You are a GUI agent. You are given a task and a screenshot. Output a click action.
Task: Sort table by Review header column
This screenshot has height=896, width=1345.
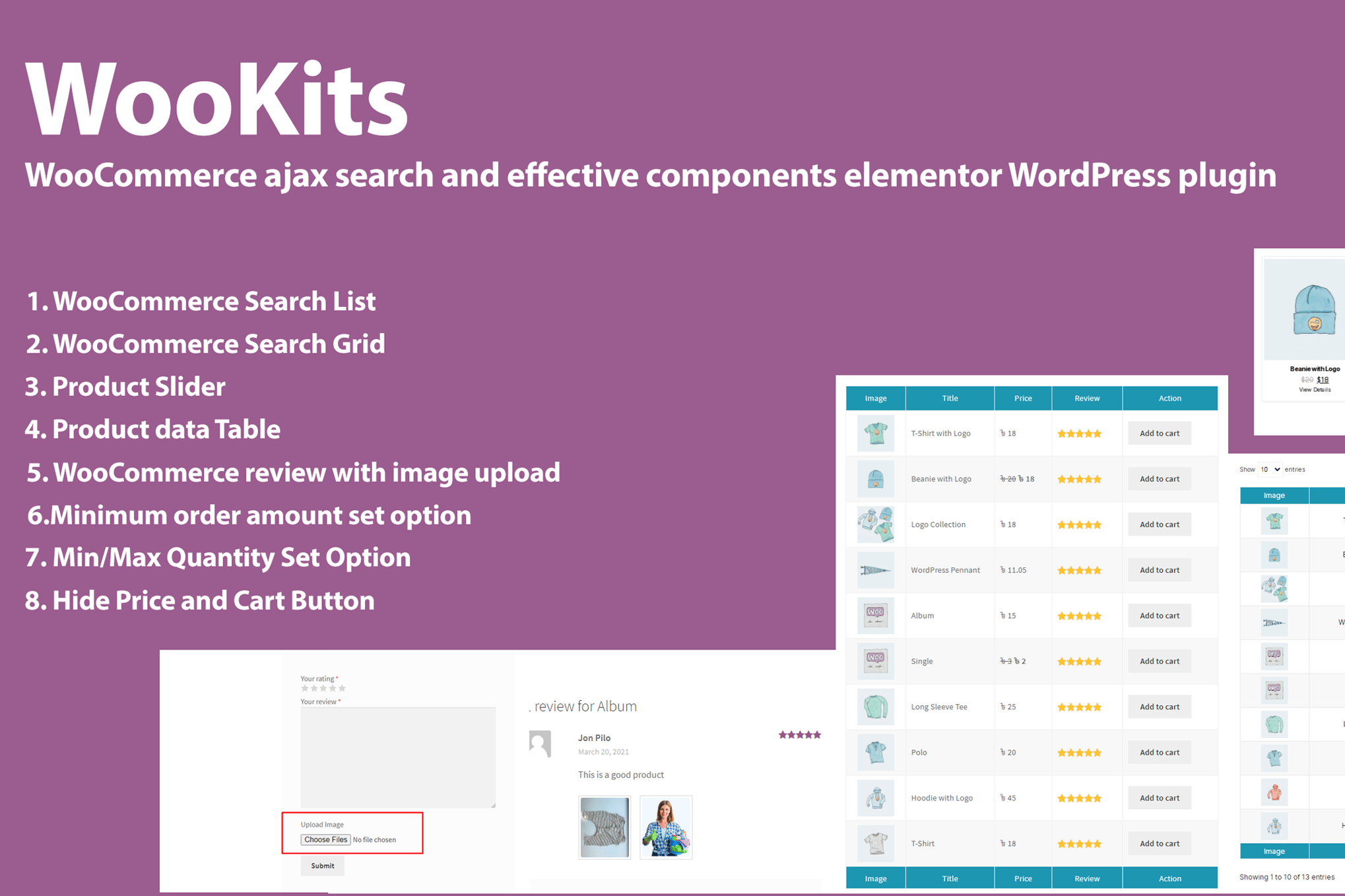point(1087,399)
